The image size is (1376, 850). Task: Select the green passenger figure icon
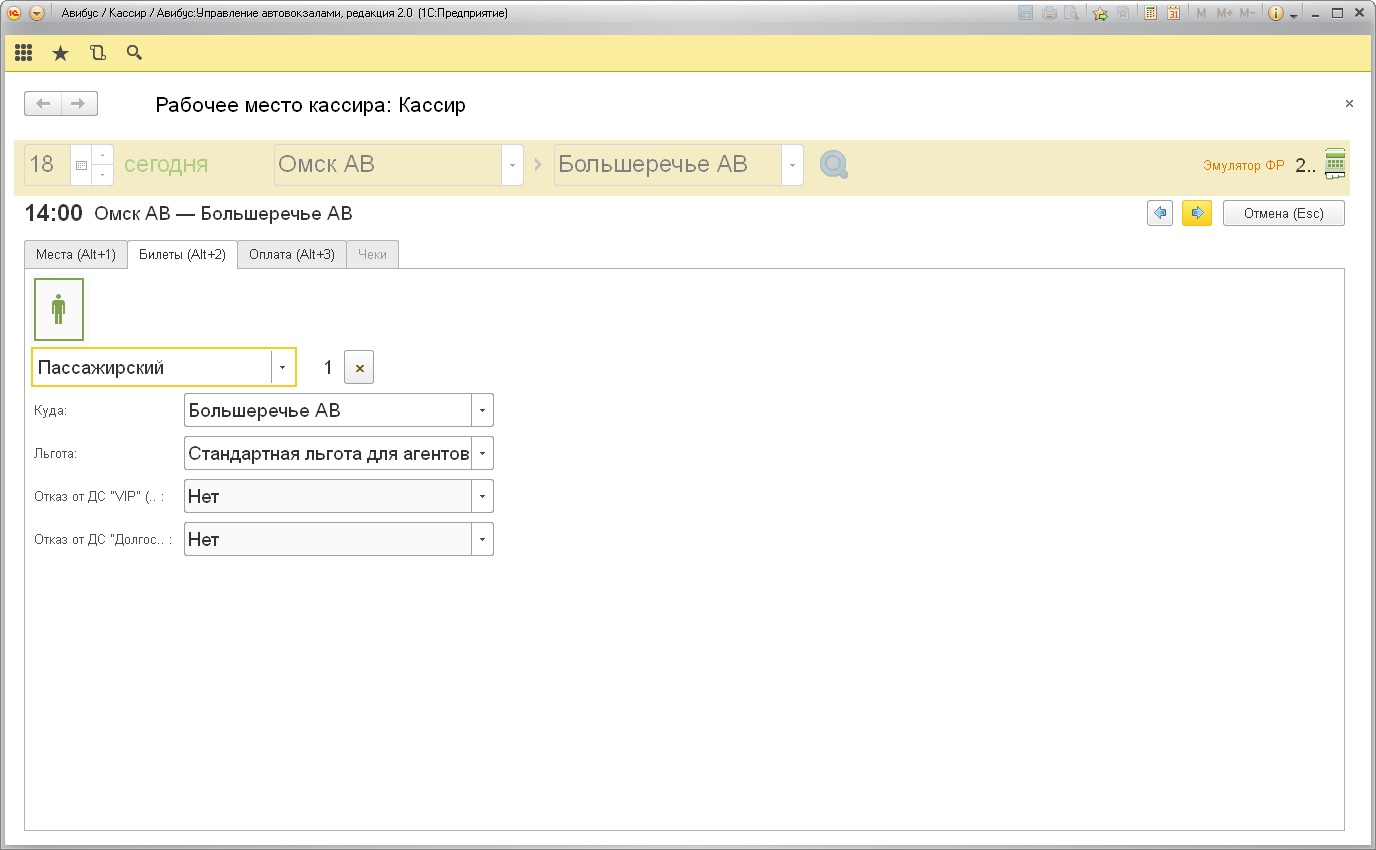point(59,309)
